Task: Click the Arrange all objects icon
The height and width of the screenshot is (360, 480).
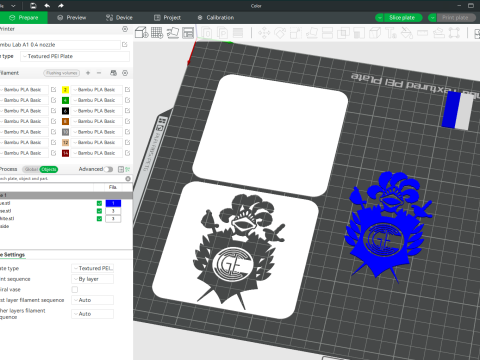Action: coord(188,33)
